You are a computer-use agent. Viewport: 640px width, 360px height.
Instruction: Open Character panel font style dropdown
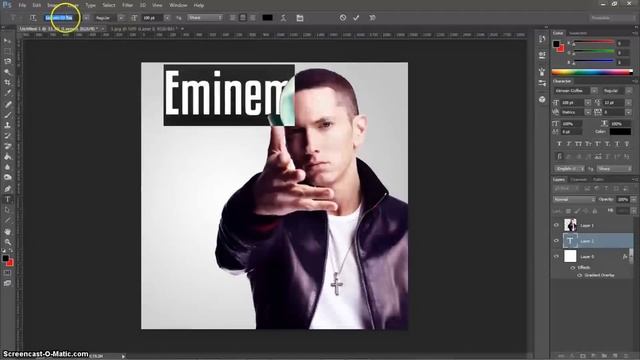tap(629, 91)
